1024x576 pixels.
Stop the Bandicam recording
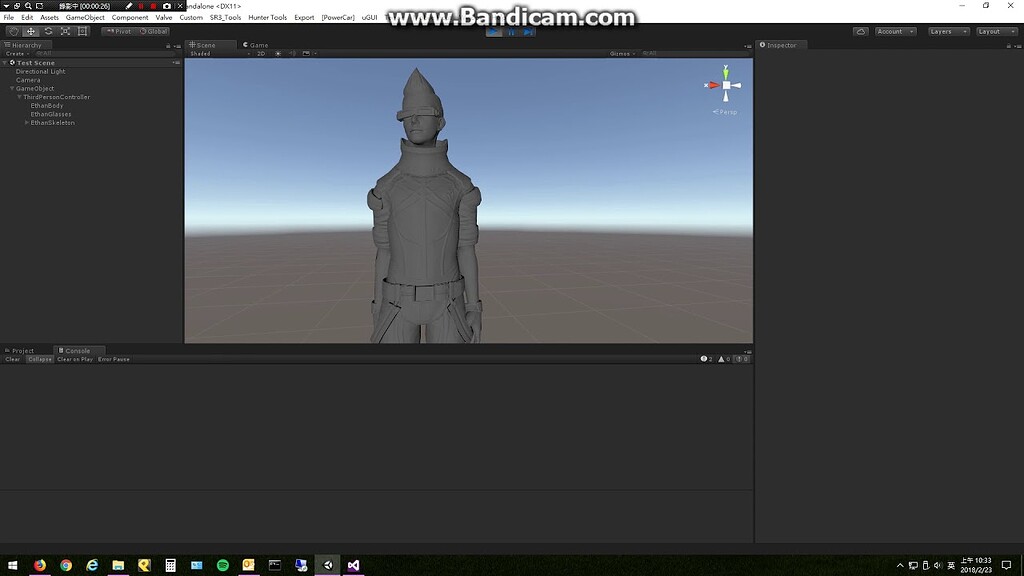click(154, 5)
